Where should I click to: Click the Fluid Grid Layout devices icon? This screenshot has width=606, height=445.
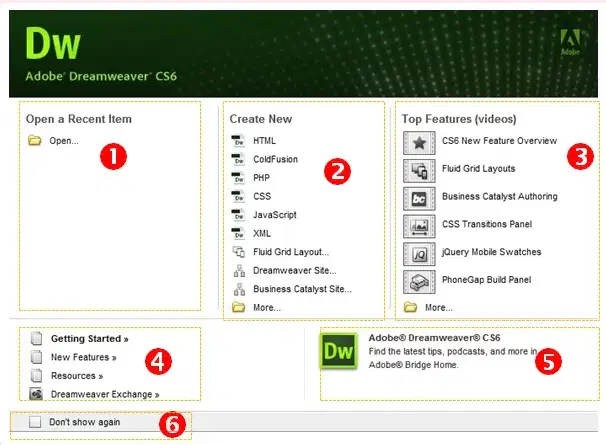coord(238,252)
